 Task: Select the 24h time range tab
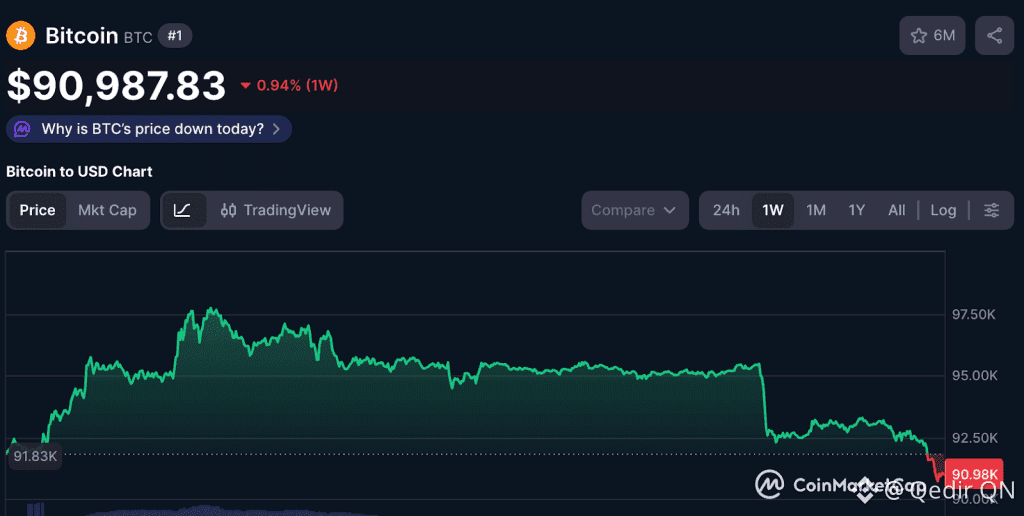[726, 210]
